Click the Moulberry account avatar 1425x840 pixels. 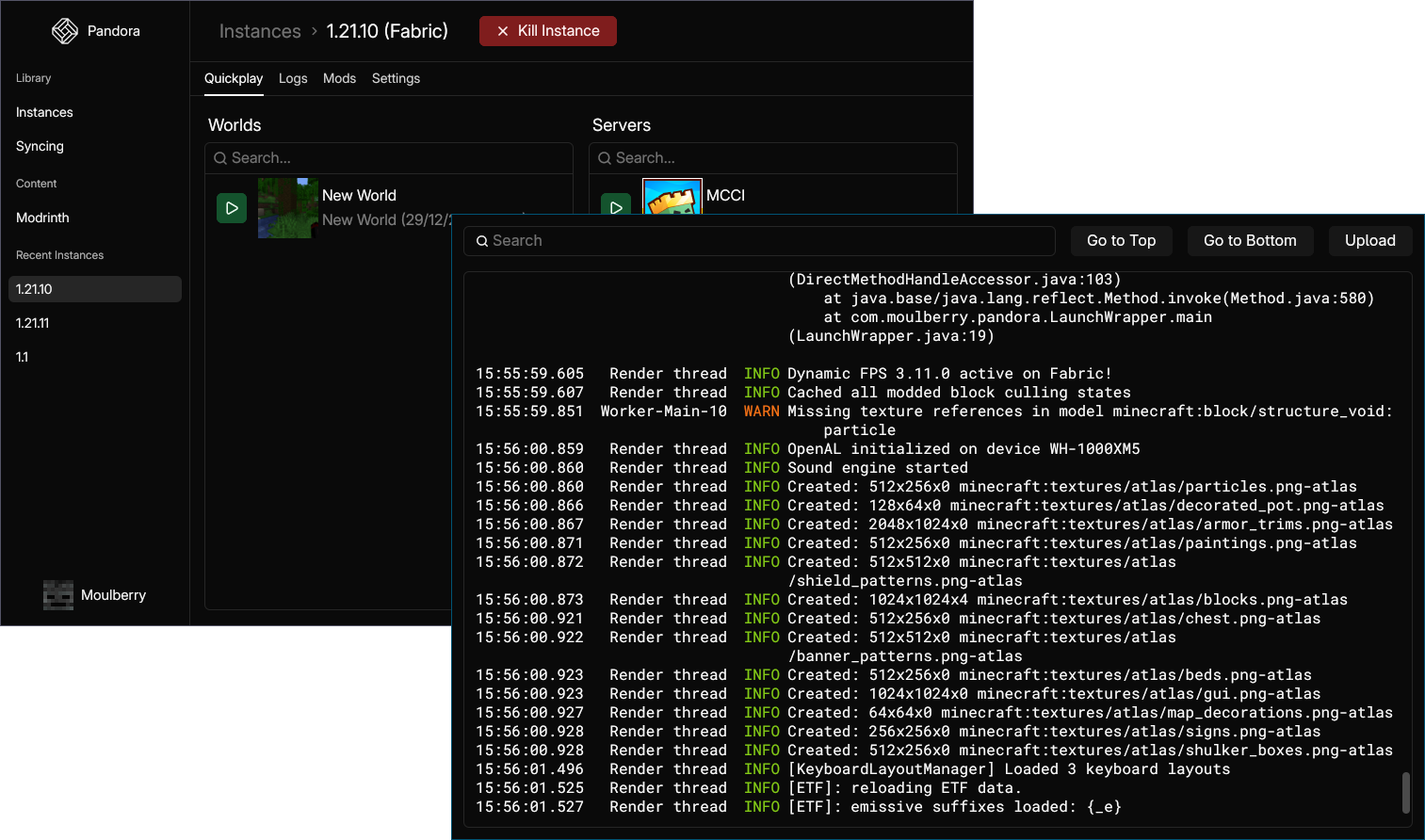coord(58,595)
